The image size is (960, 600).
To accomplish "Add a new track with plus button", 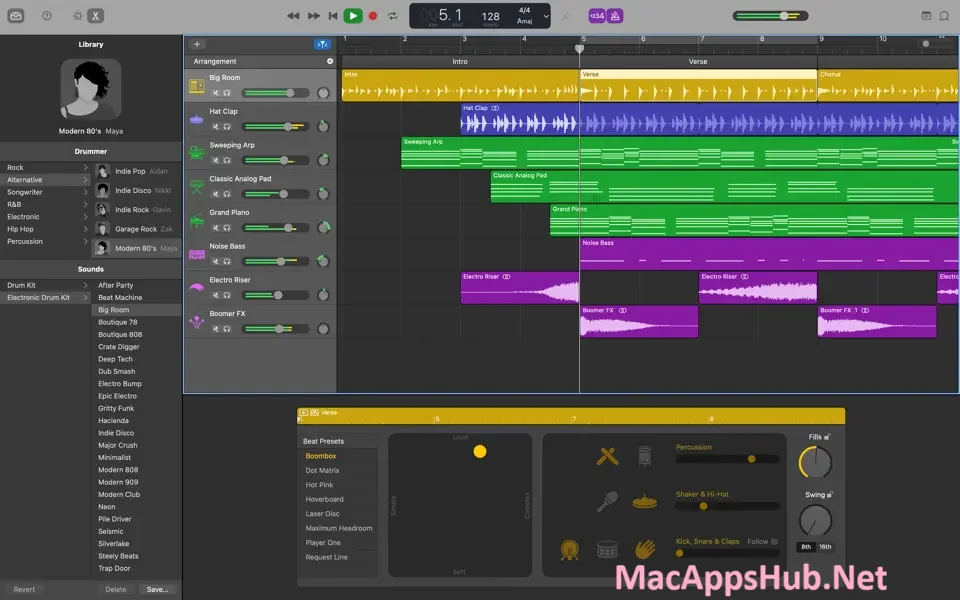I will click(197, 44).
